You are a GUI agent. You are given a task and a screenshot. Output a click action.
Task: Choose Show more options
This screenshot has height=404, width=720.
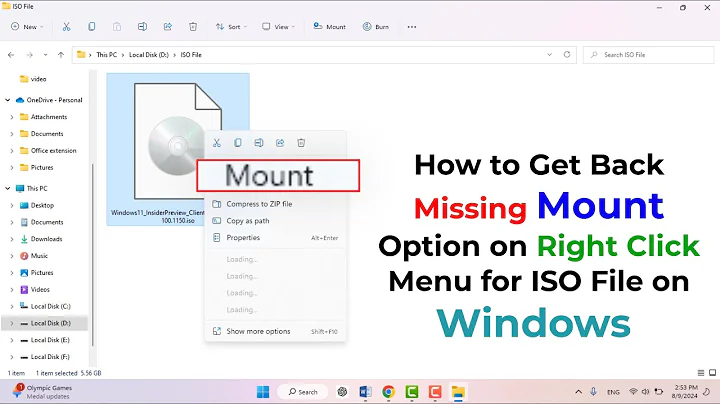(x=276, y=331)
